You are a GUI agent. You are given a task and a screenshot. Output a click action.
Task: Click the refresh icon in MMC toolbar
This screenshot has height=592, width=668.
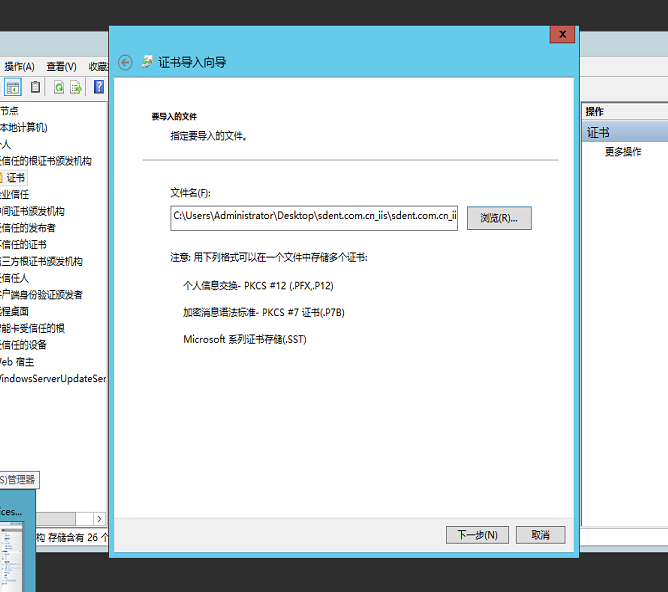pos(59,87)
